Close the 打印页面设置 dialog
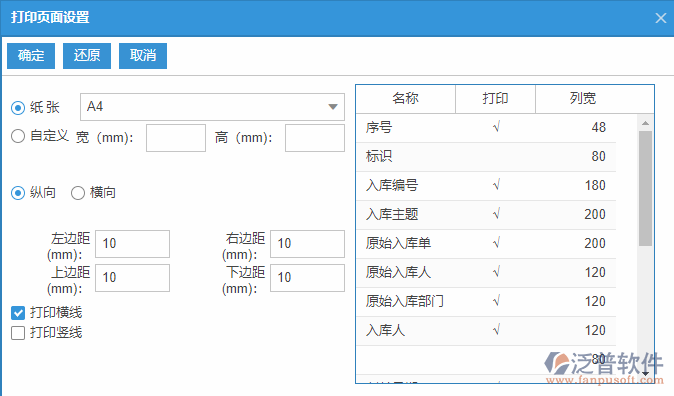Image resolution: width=674 pixels, height=396 pixels. (x=661, y=18)
